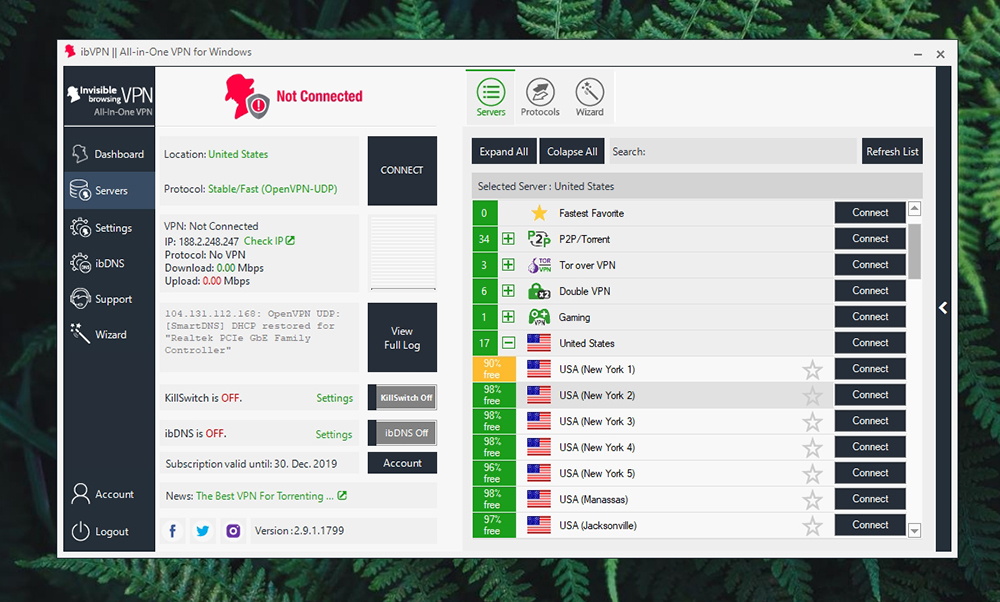Image resolution: width=1000 pixels, height=602 pixels.
Task: Connect to USA (New York 2) server
Action: 870,395
